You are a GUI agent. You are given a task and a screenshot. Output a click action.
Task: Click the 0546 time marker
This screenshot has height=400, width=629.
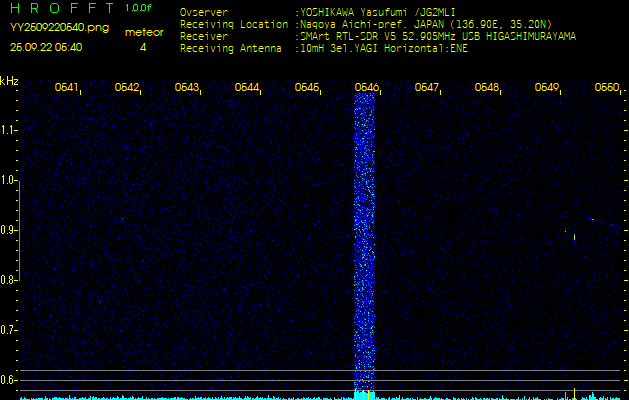tap(367, 87)
